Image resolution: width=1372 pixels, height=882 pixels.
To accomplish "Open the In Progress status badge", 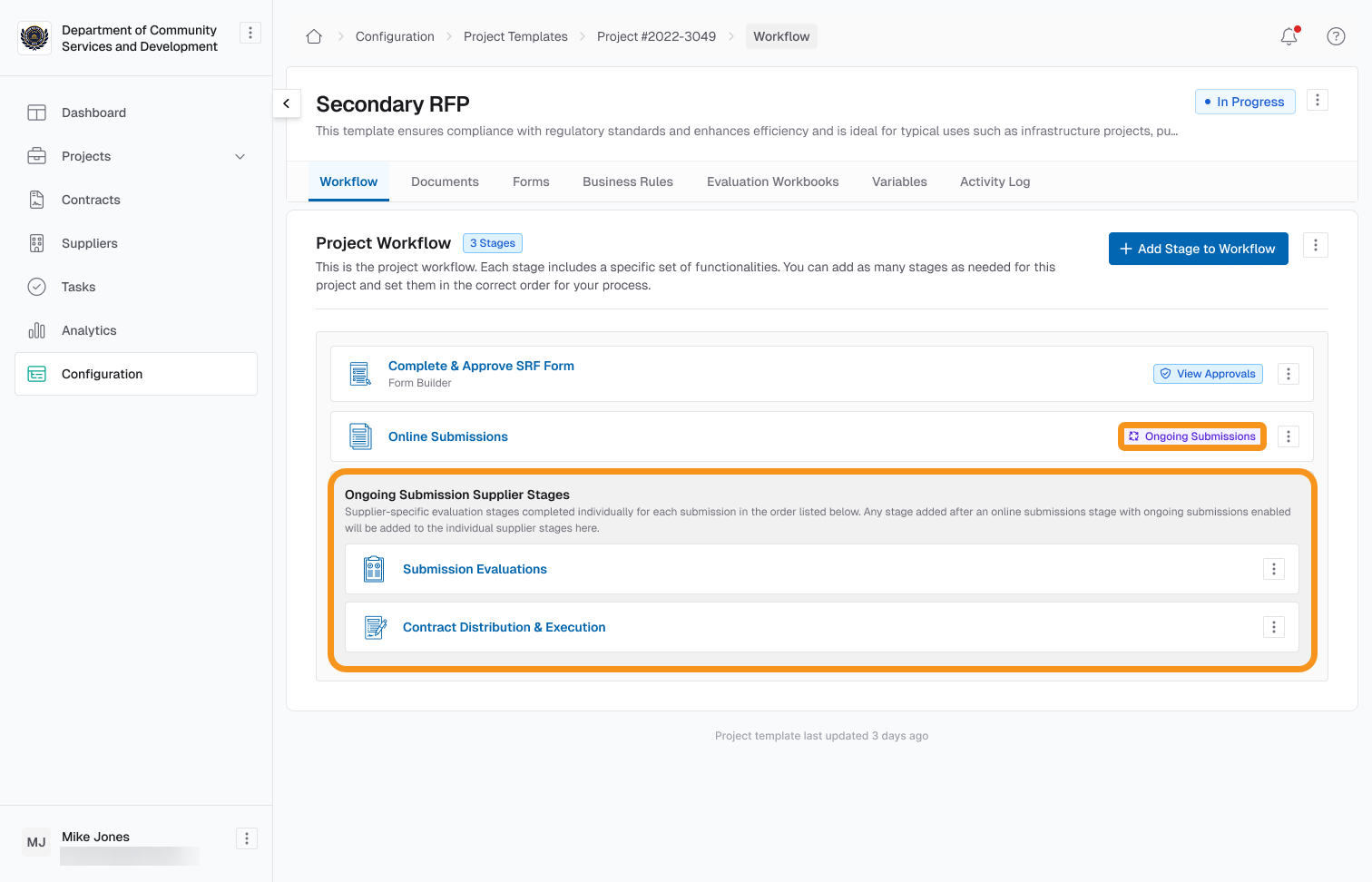I will 1245,102.
